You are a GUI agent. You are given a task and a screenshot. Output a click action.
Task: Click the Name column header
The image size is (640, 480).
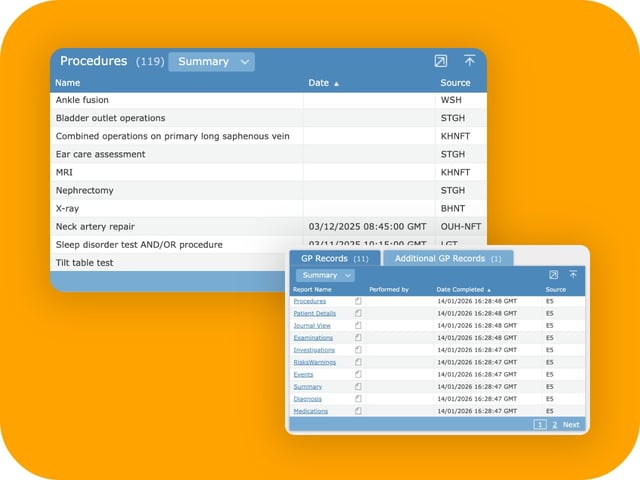68,83
